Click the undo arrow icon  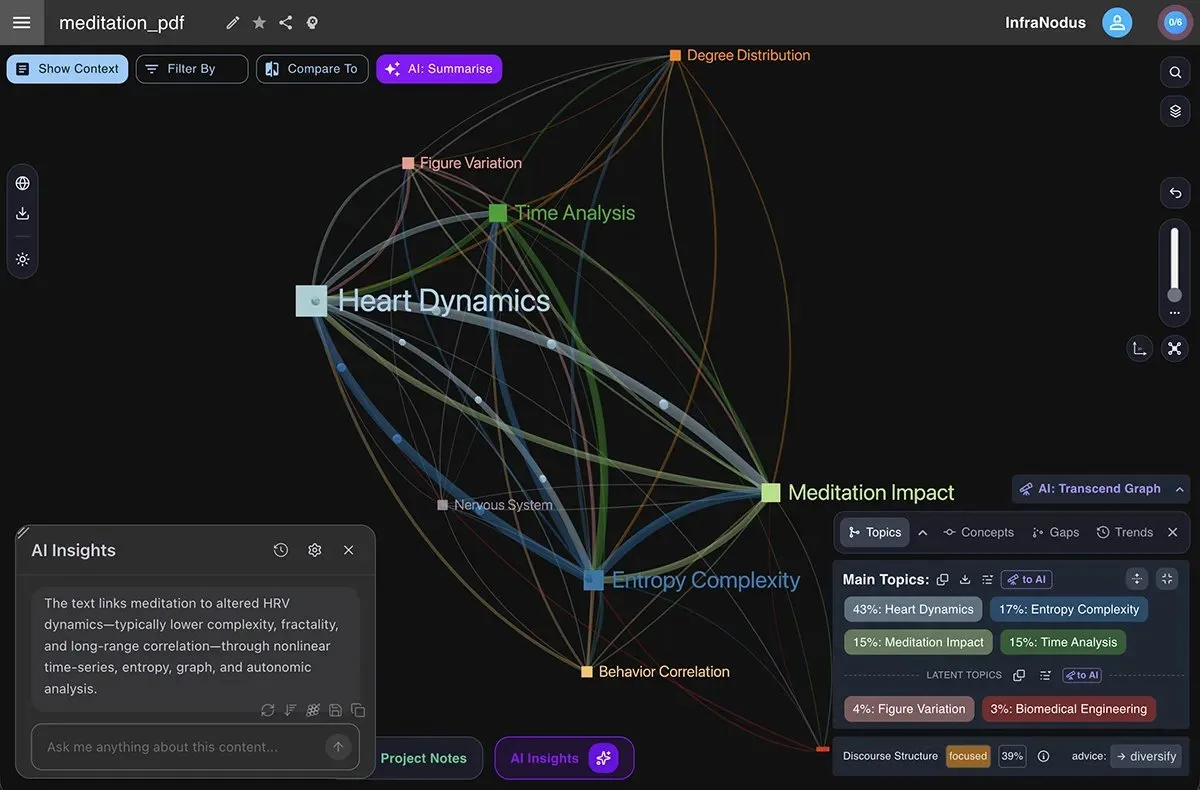point(1175,193)
